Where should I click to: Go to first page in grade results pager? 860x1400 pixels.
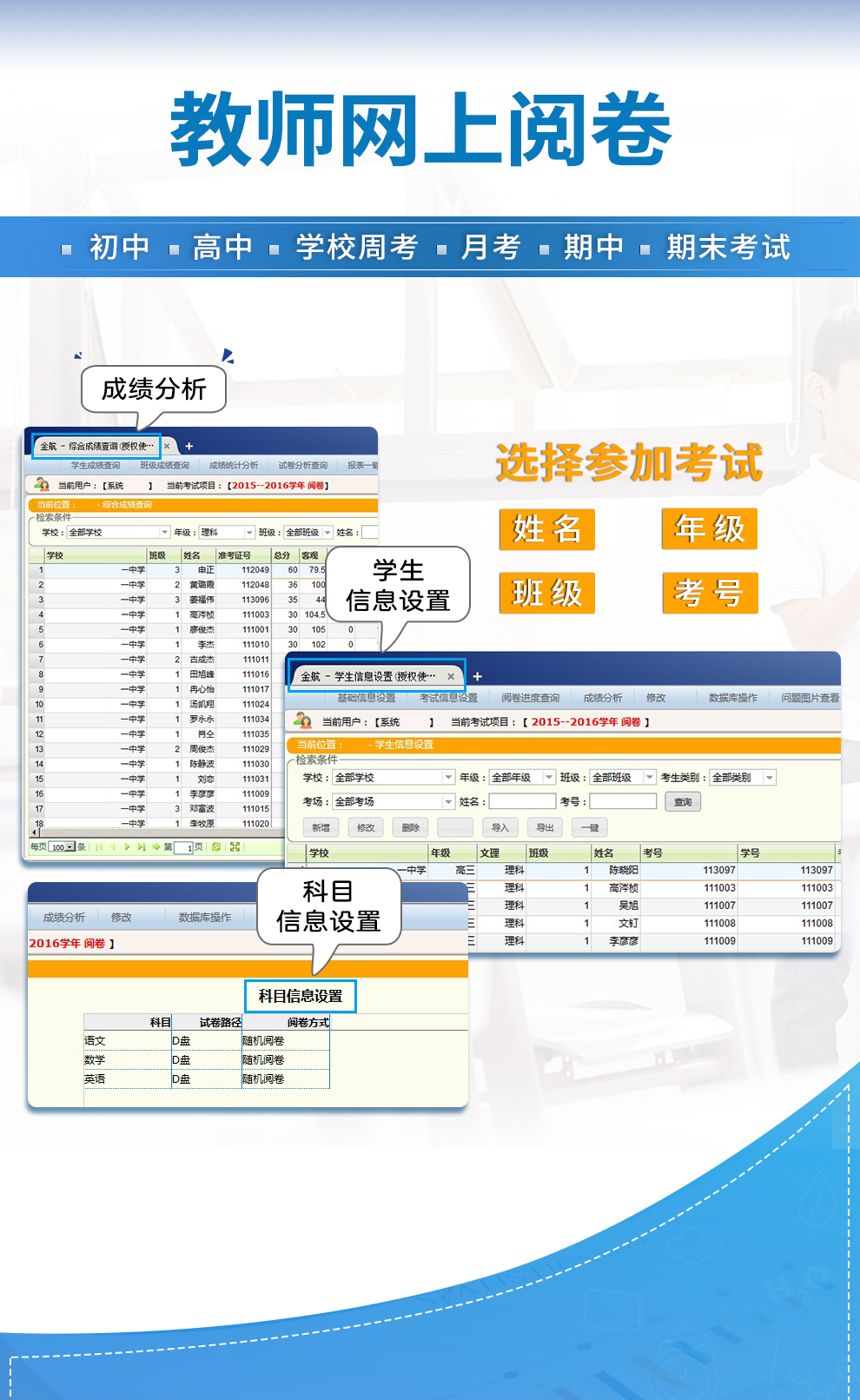(99, 846)
